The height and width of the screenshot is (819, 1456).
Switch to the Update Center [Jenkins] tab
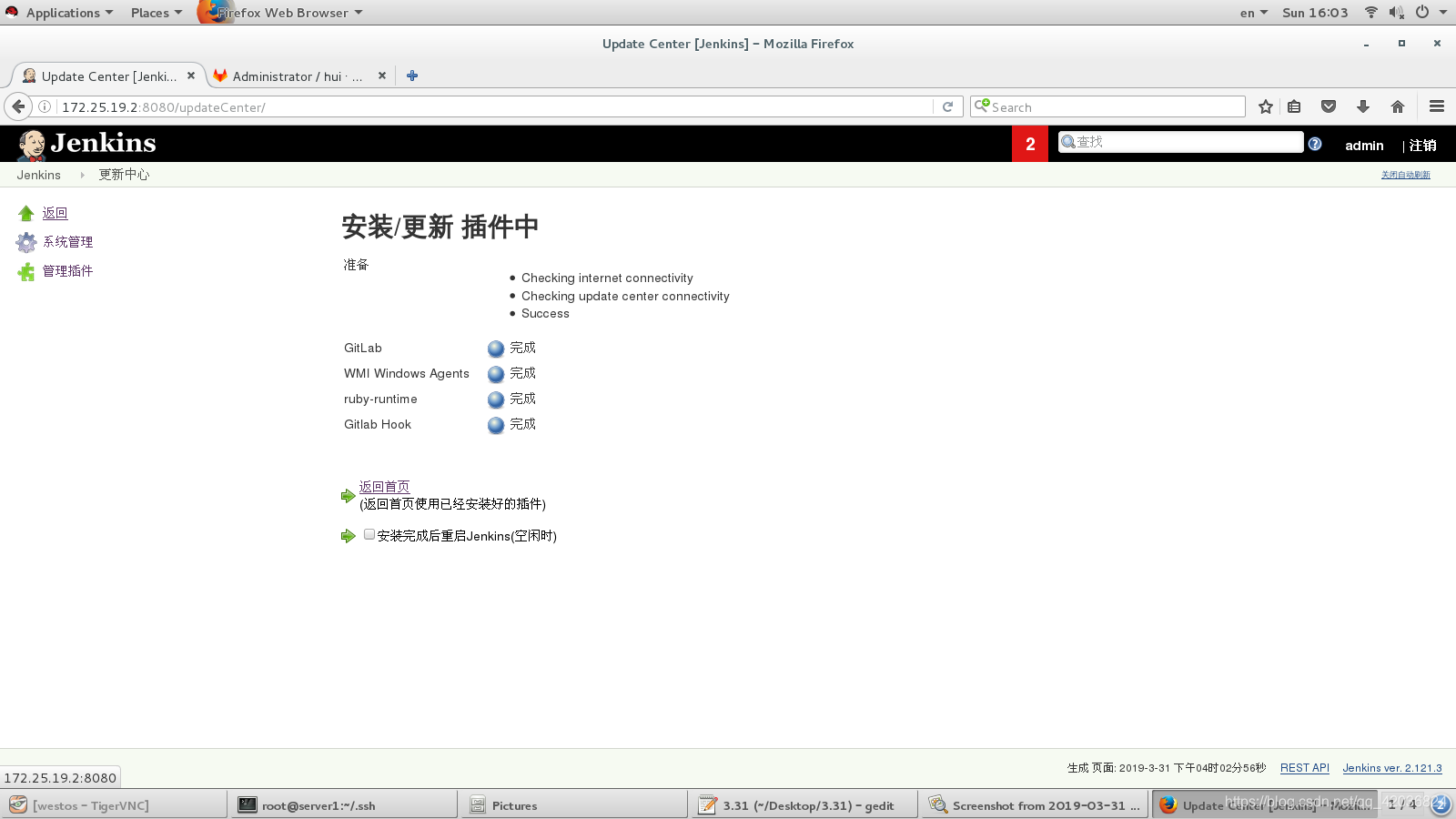point(108,76)
